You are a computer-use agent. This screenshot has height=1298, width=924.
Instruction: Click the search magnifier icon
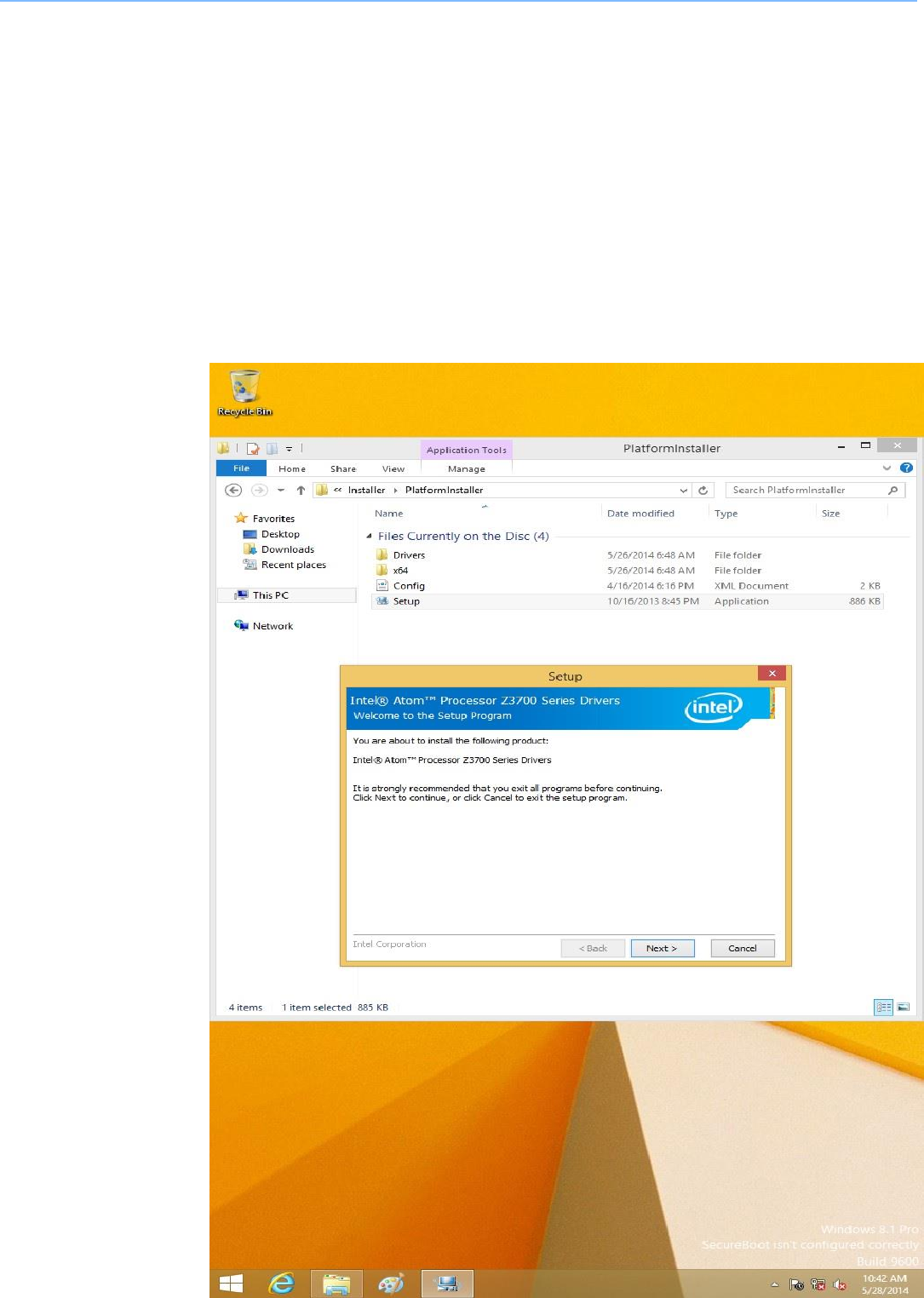[x=892, y=490]
